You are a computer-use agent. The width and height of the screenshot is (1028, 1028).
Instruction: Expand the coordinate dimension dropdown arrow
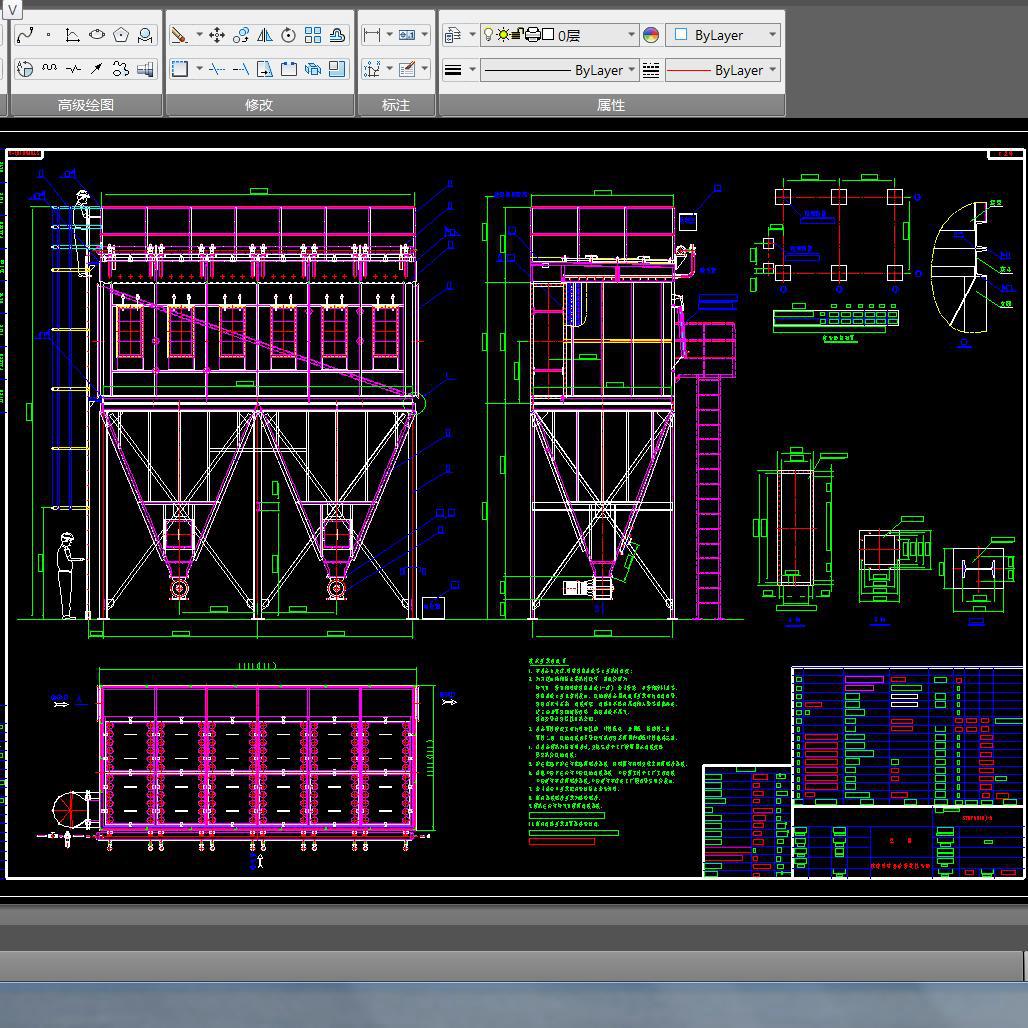coord(389,69)
